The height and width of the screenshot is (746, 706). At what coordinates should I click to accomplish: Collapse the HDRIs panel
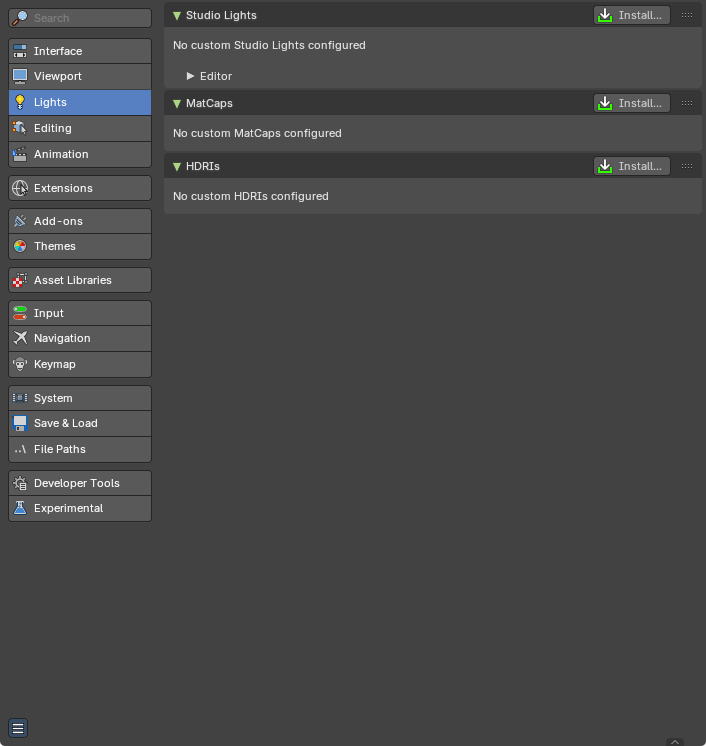[x=177, y=167]
